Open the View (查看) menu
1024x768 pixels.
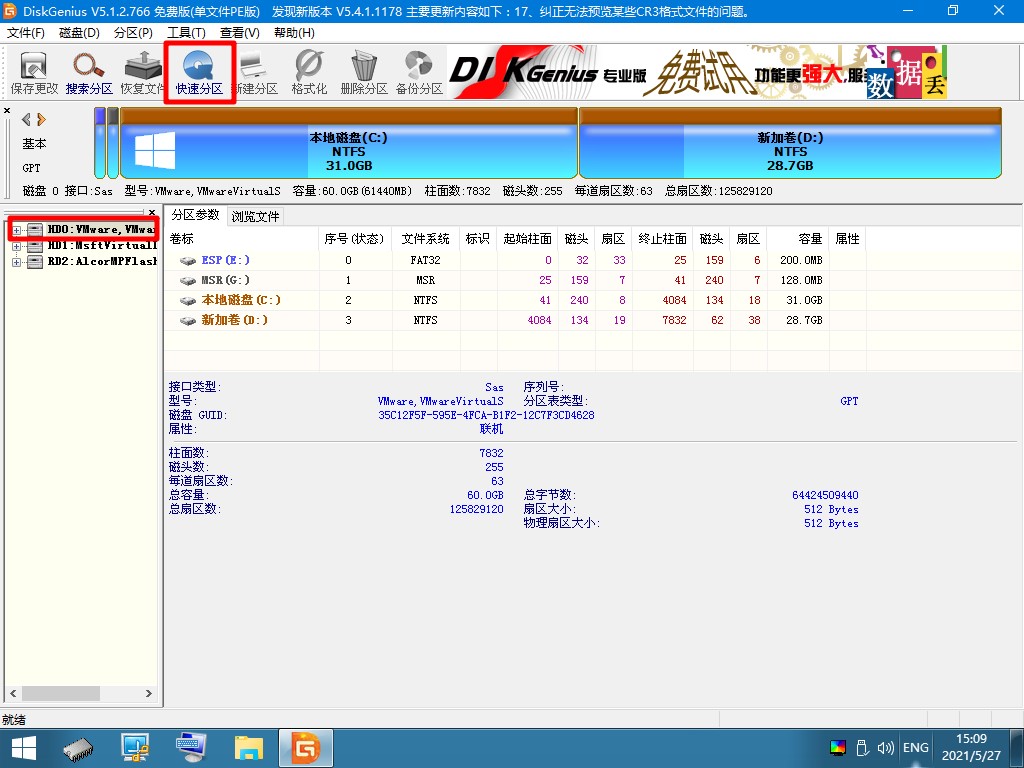[x=240, y=33]
